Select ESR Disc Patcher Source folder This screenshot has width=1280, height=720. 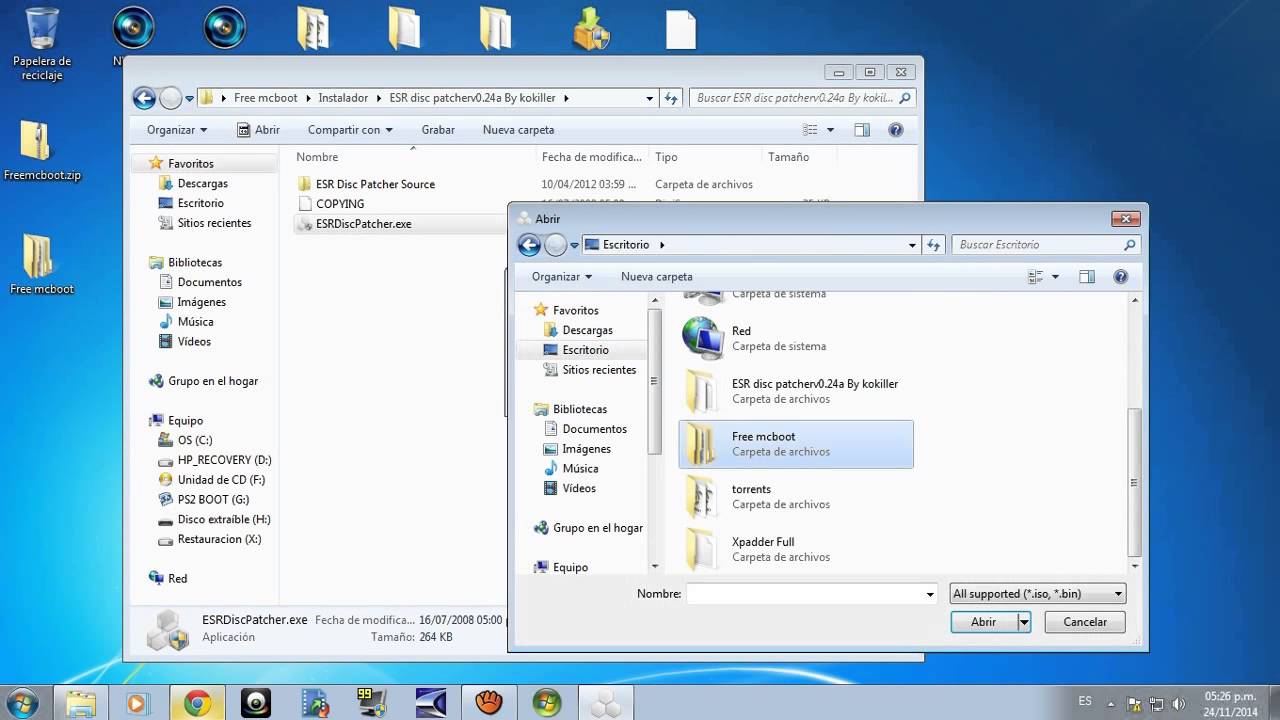375,184
